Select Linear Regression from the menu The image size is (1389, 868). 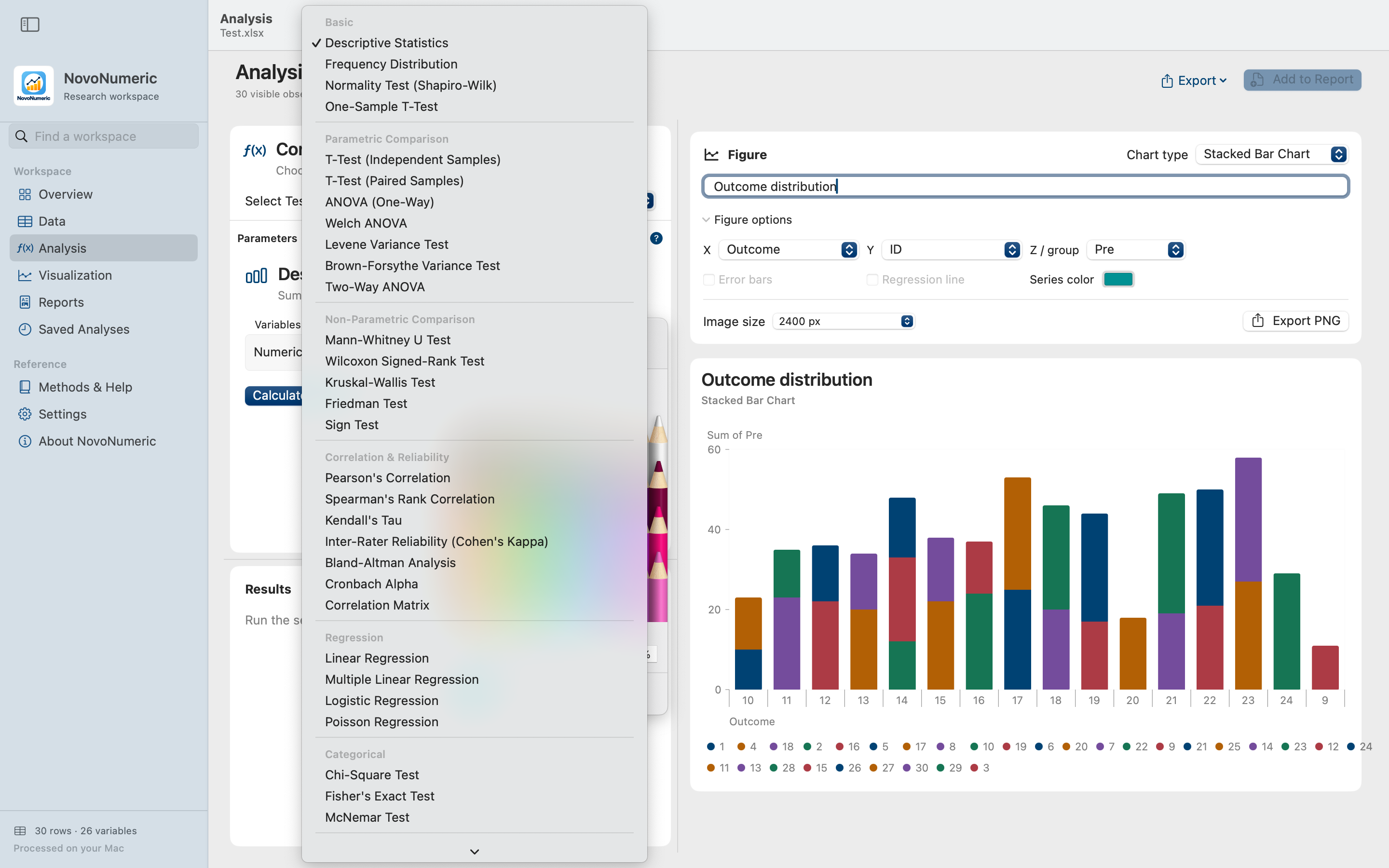377,658
